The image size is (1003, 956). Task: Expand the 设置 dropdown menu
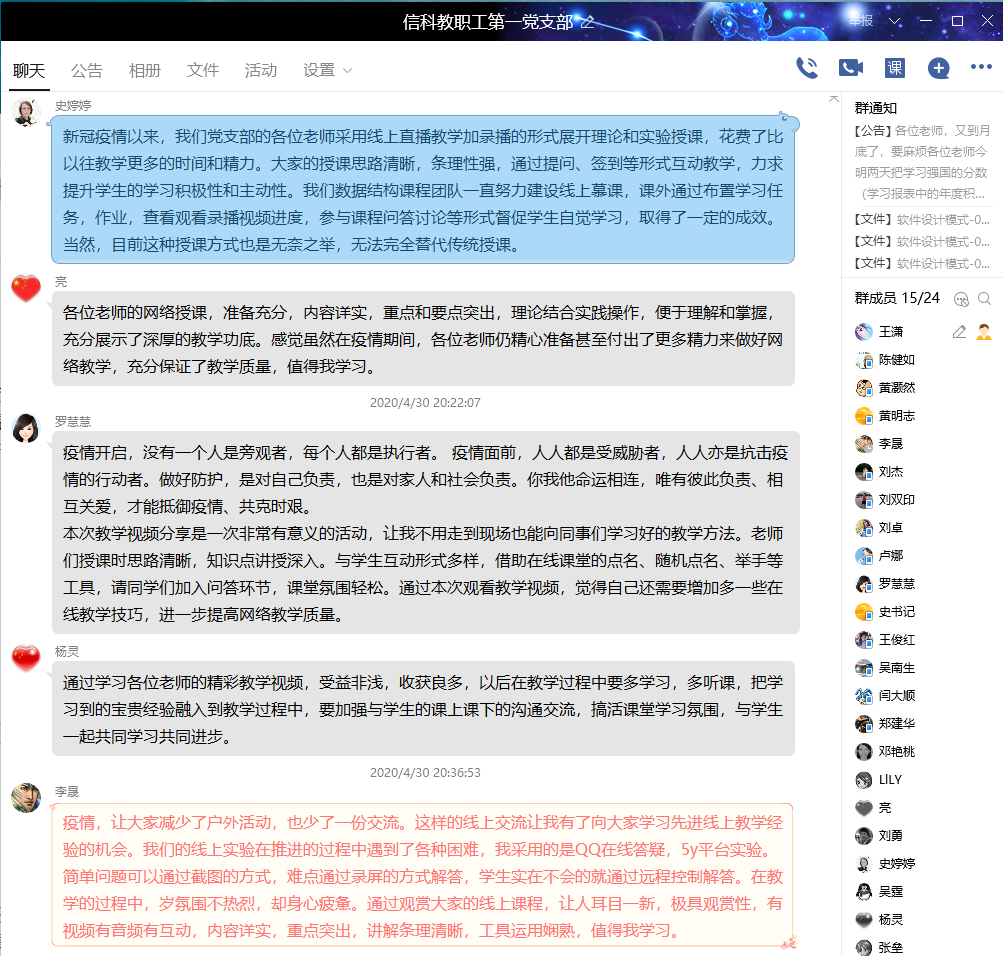pos(328,70)
